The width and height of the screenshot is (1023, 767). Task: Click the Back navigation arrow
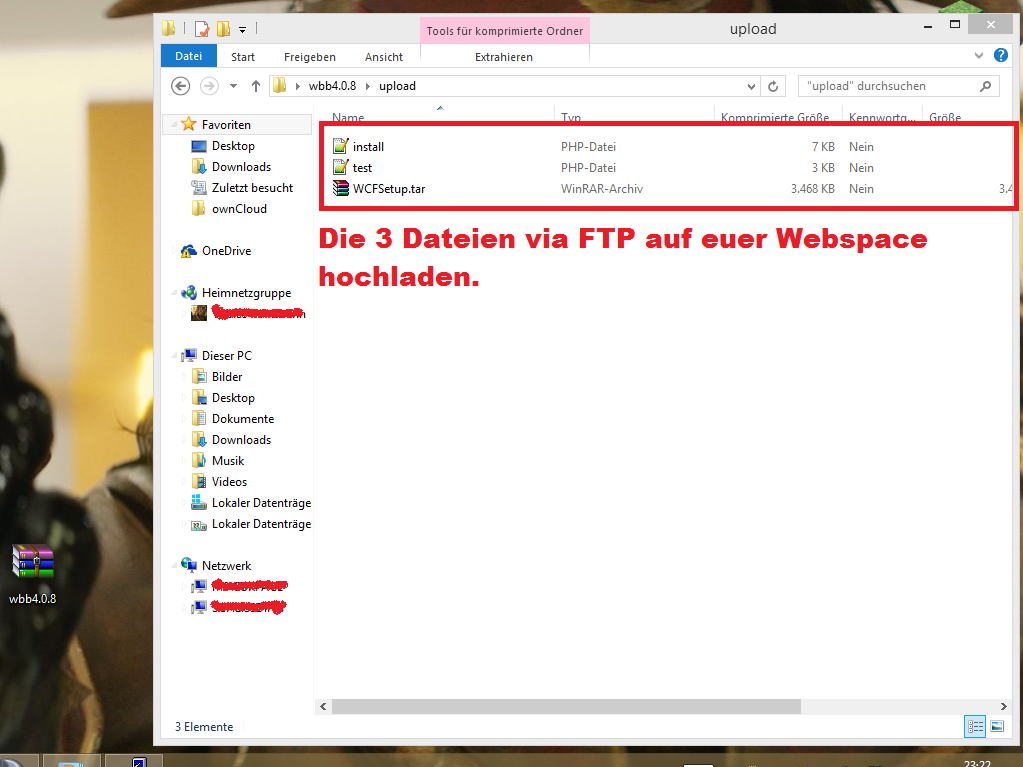pos(181,86)
